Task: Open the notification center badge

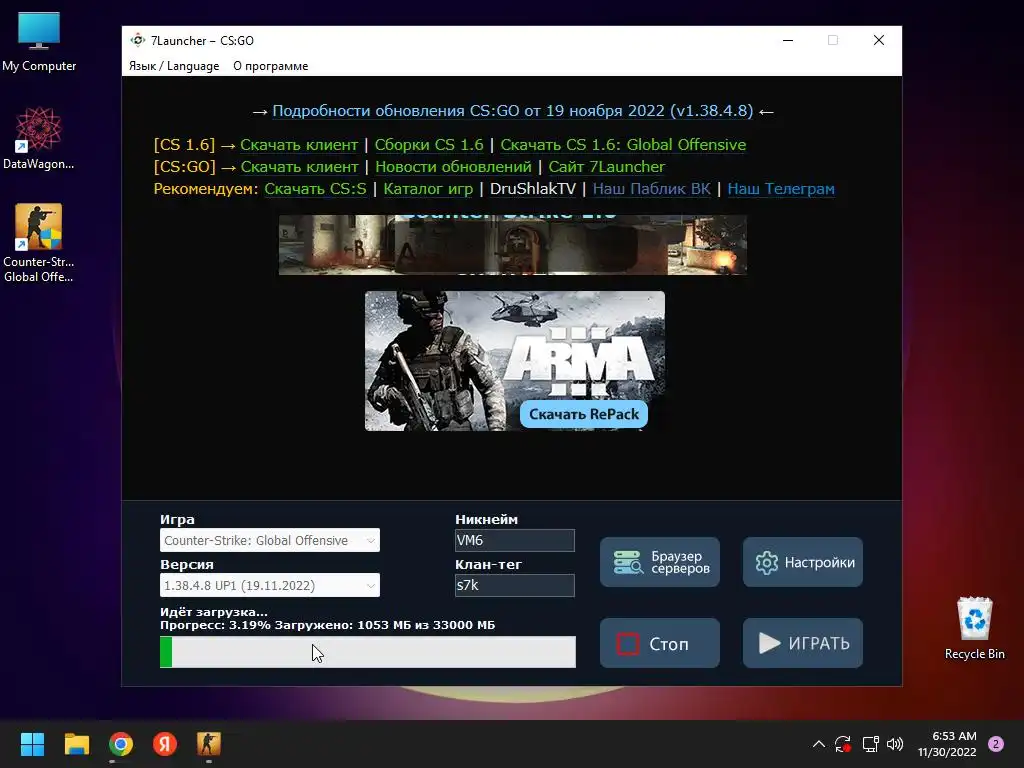Action: [x=996, y=744]
